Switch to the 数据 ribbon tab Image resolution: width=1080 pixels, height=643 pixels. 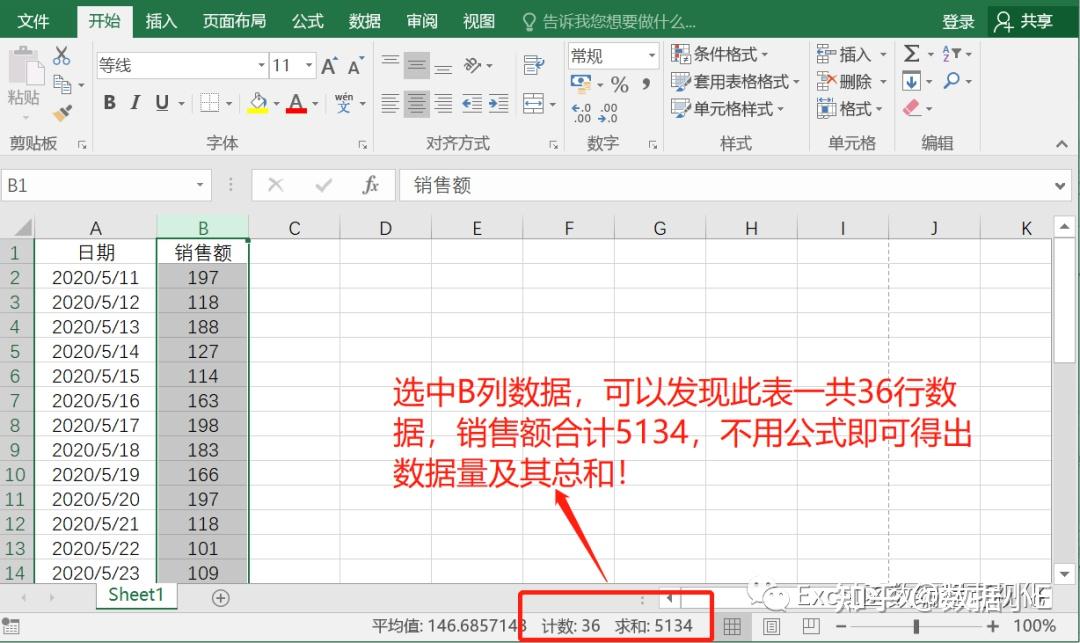(364, 20)
